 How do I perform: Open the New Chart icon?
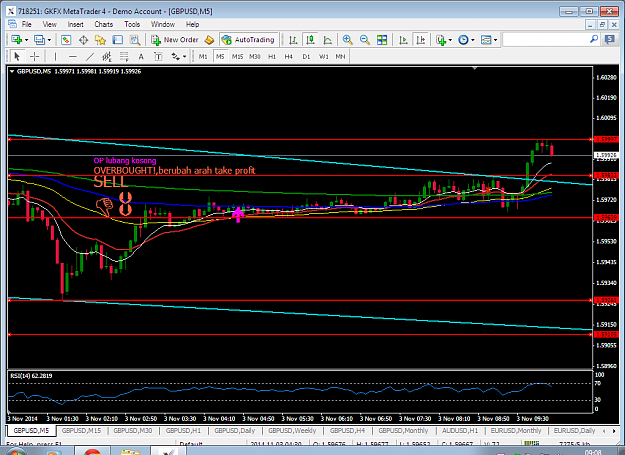point(16,40)
